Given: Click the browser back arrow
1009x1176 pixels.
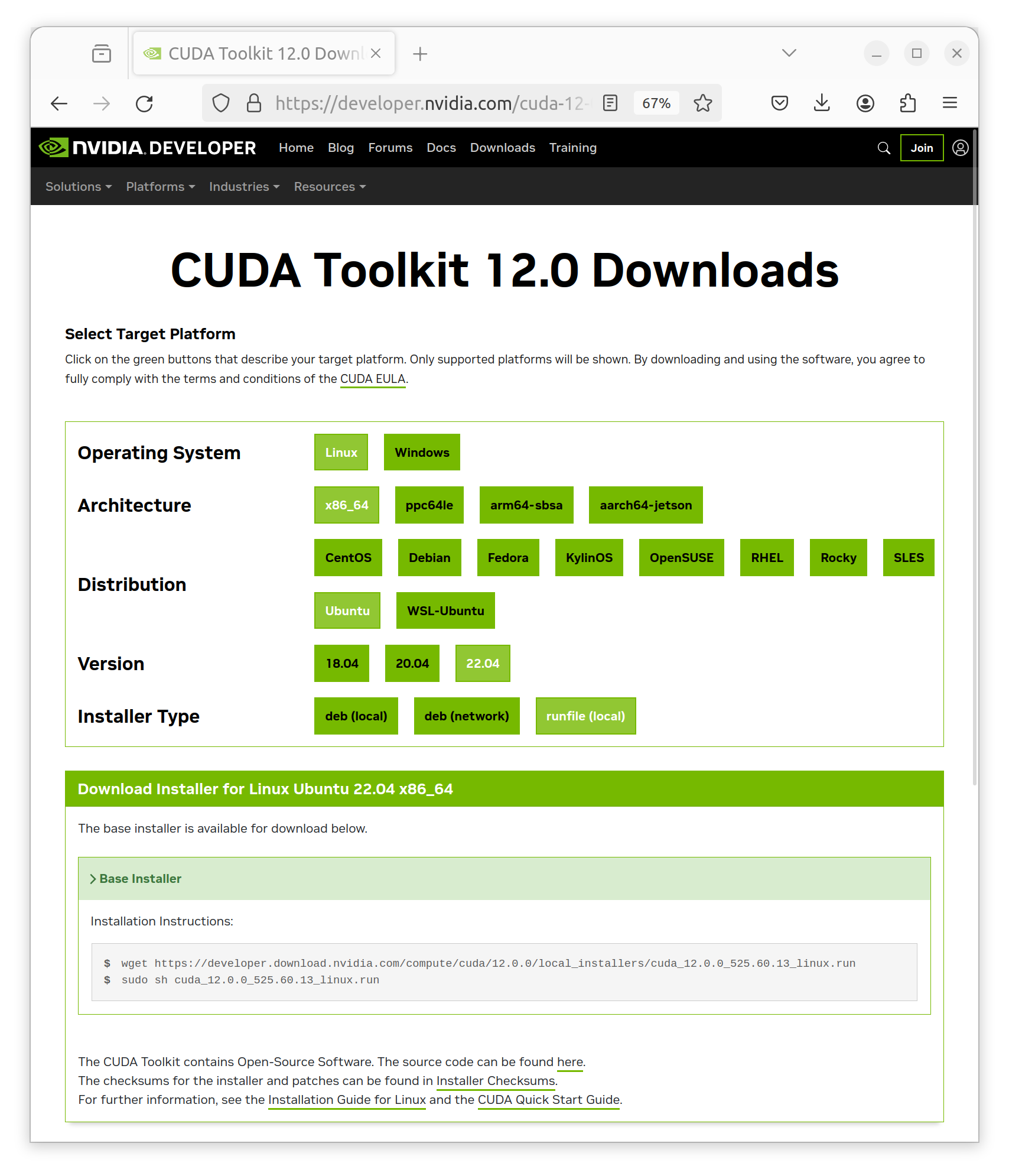Looking at the screenshot, I should tap(59, 103).
